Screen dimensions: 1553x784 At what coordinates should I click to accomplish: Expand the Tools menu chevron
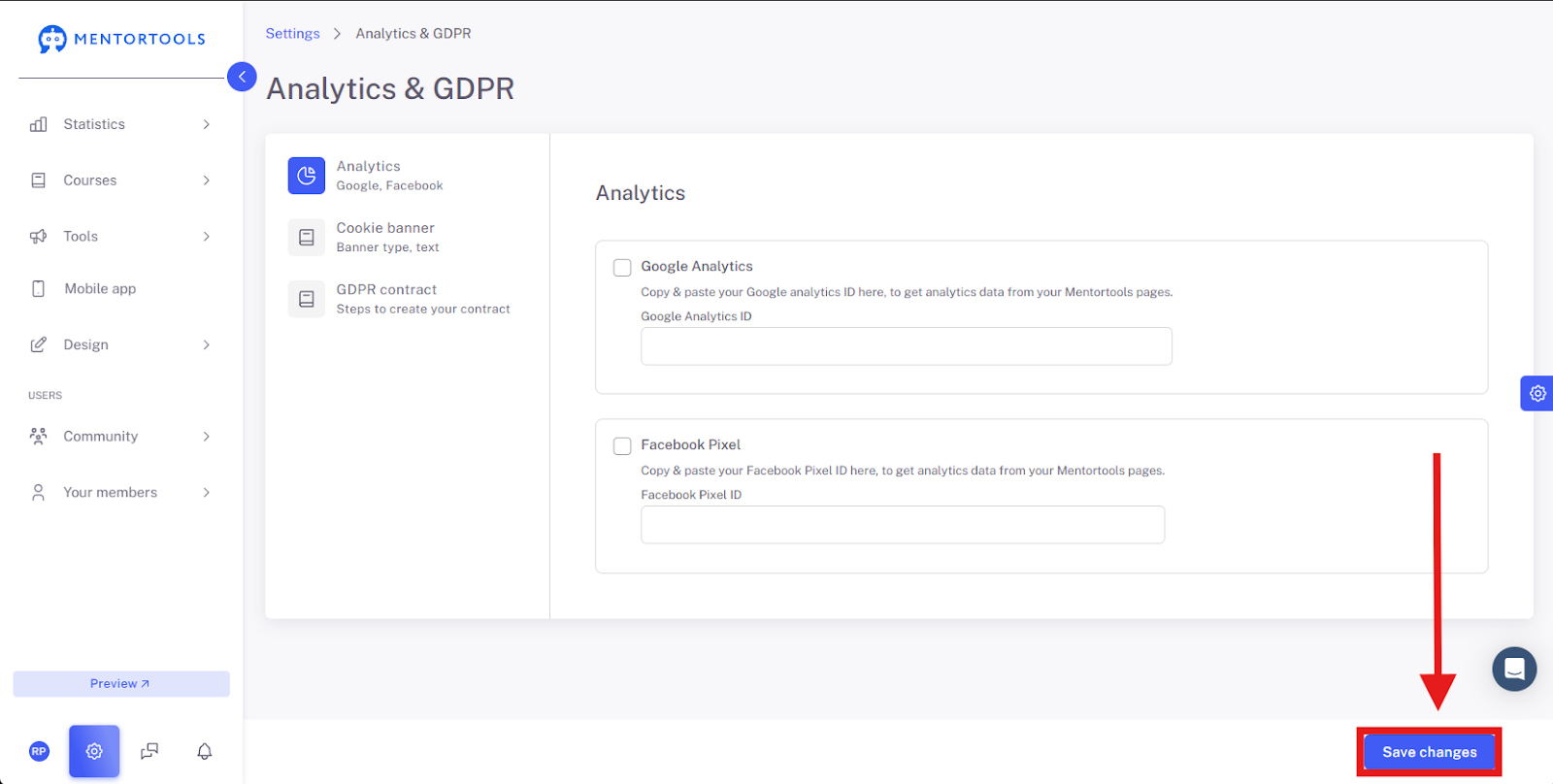click(207, 237)
